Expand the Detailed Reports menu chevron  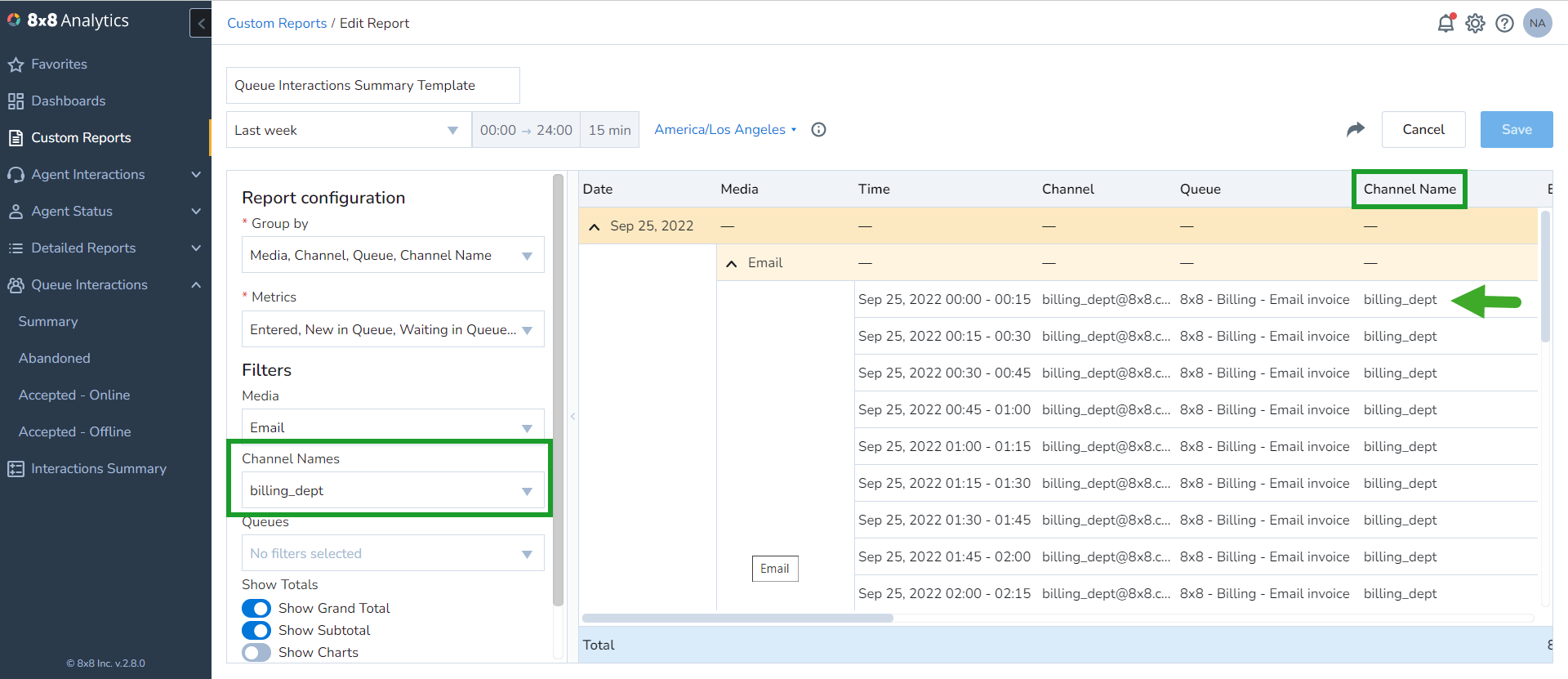[x=196, y=248]
